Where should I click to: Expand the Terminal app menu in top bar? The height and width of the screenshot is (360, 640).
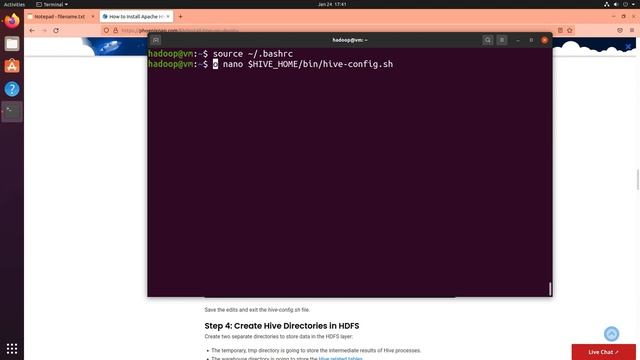click(52, 4)
